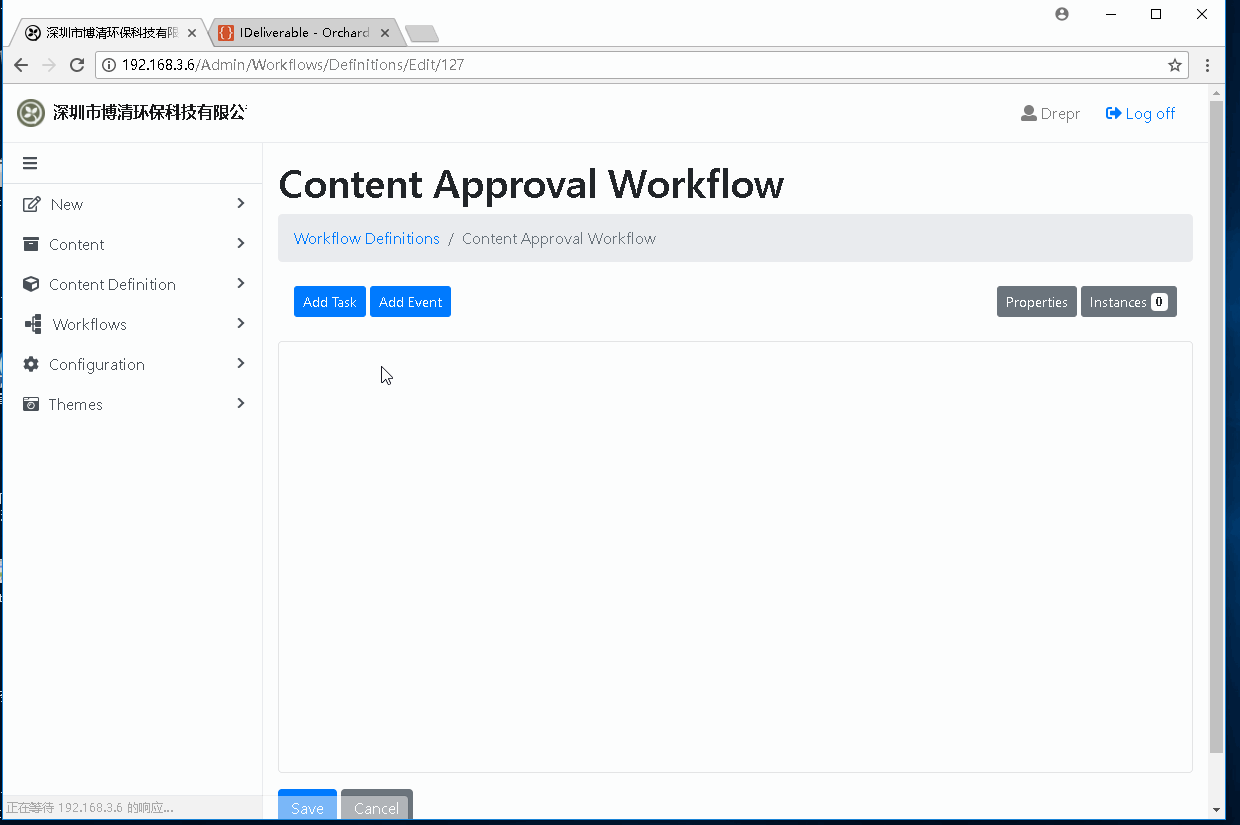Open the Configuration gear icon

[33, 364]
